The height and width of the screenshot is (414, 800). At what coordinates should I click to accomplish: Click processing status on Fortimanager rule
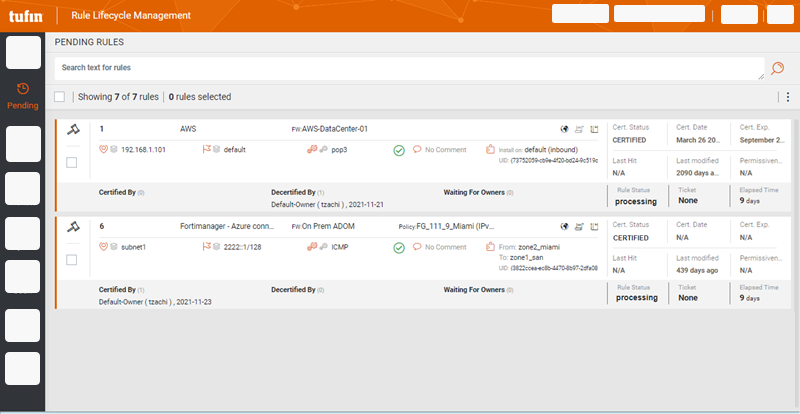click(637, 298)
